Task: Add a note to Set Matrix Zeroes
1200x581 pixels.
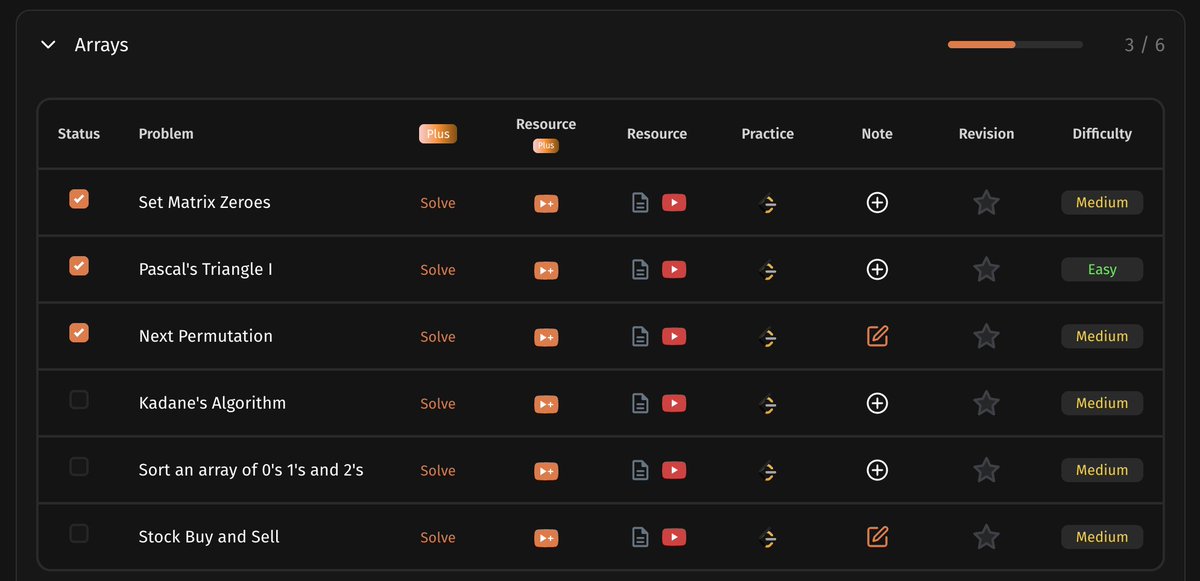Action: [x=877, y=203]
